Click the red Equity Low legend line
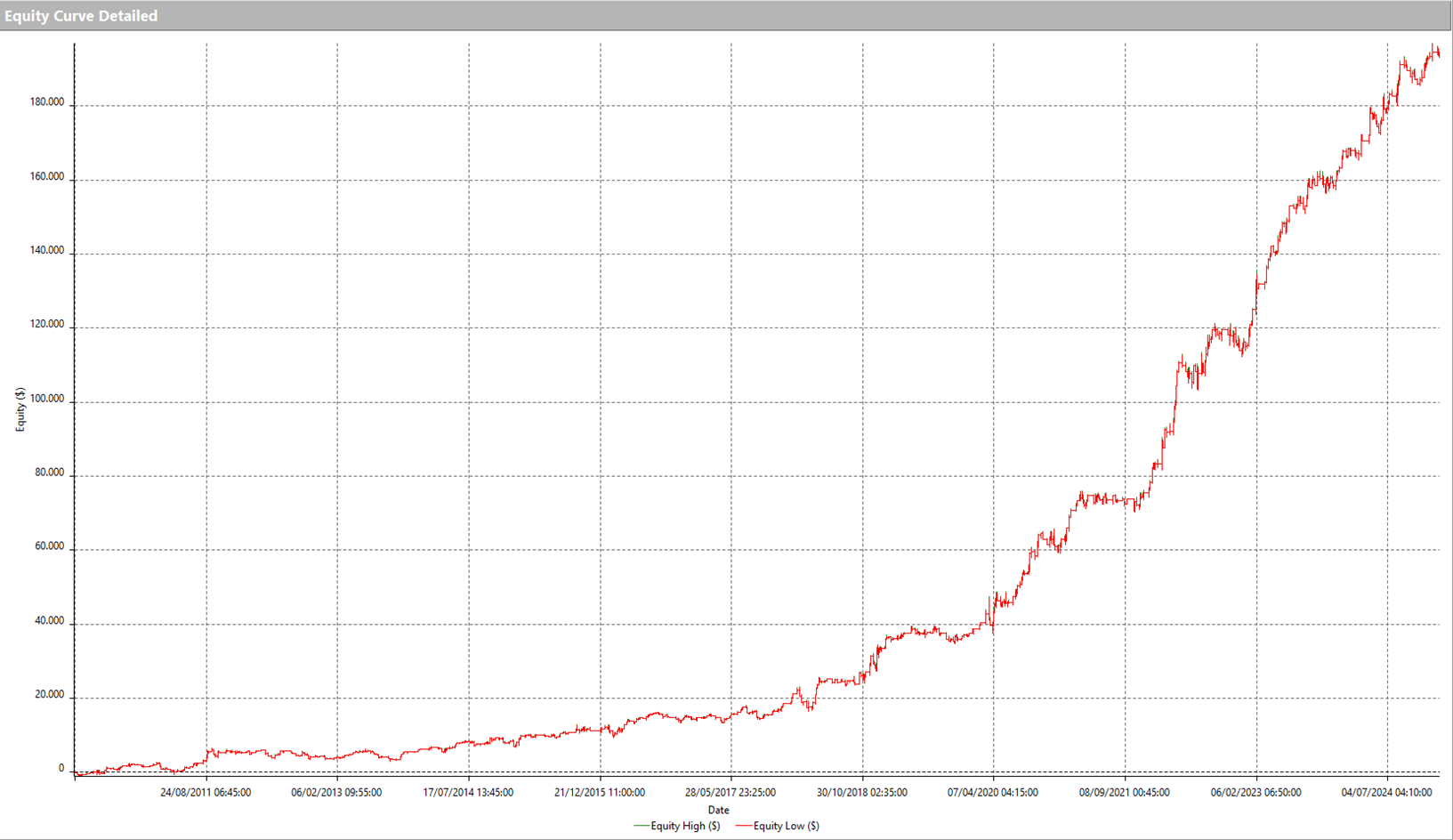Image resolution: width=1453 pixels, height=840 pixels. pos(743,827)
